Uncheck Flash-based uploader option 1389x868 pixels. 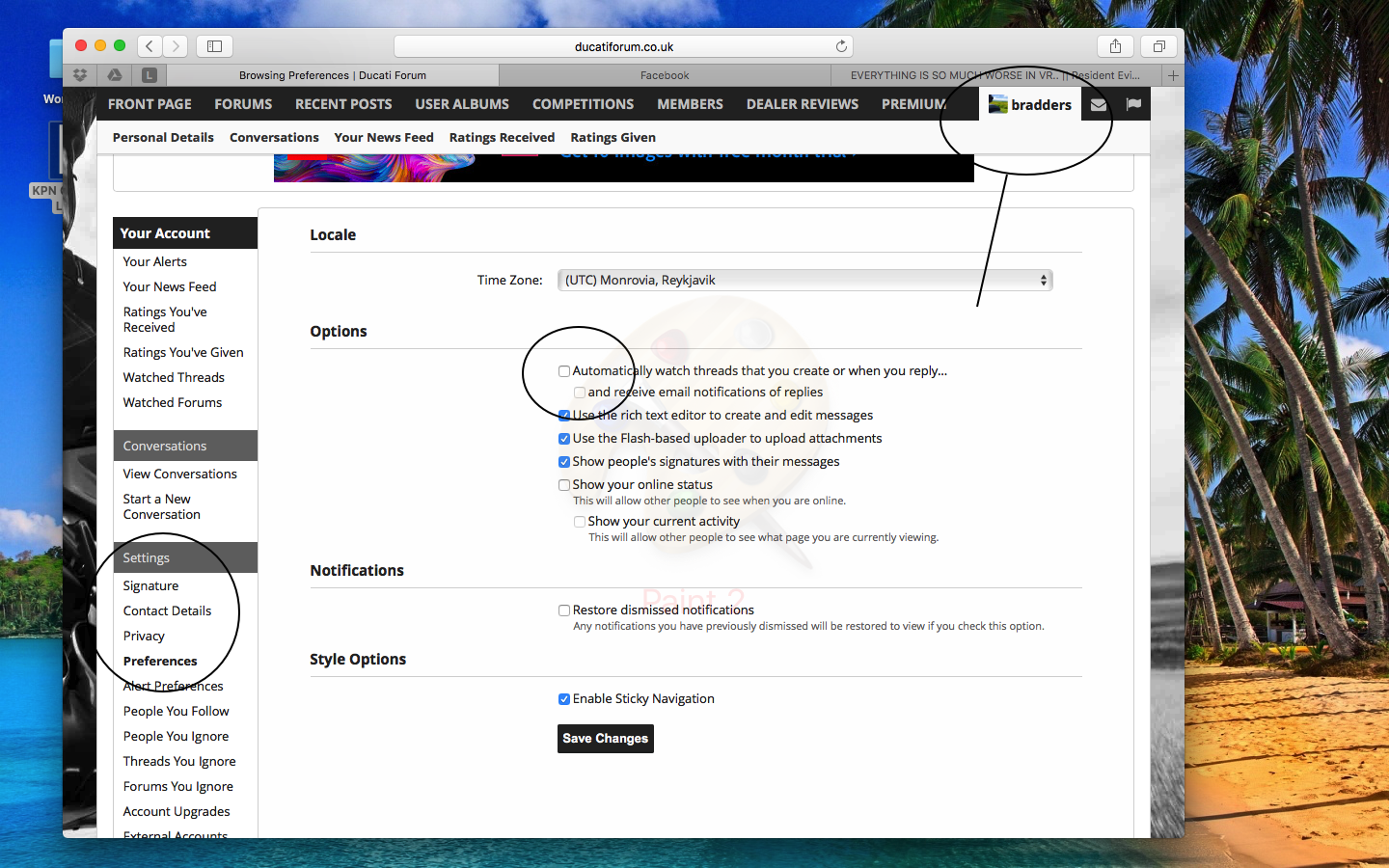tap(564, 439)
